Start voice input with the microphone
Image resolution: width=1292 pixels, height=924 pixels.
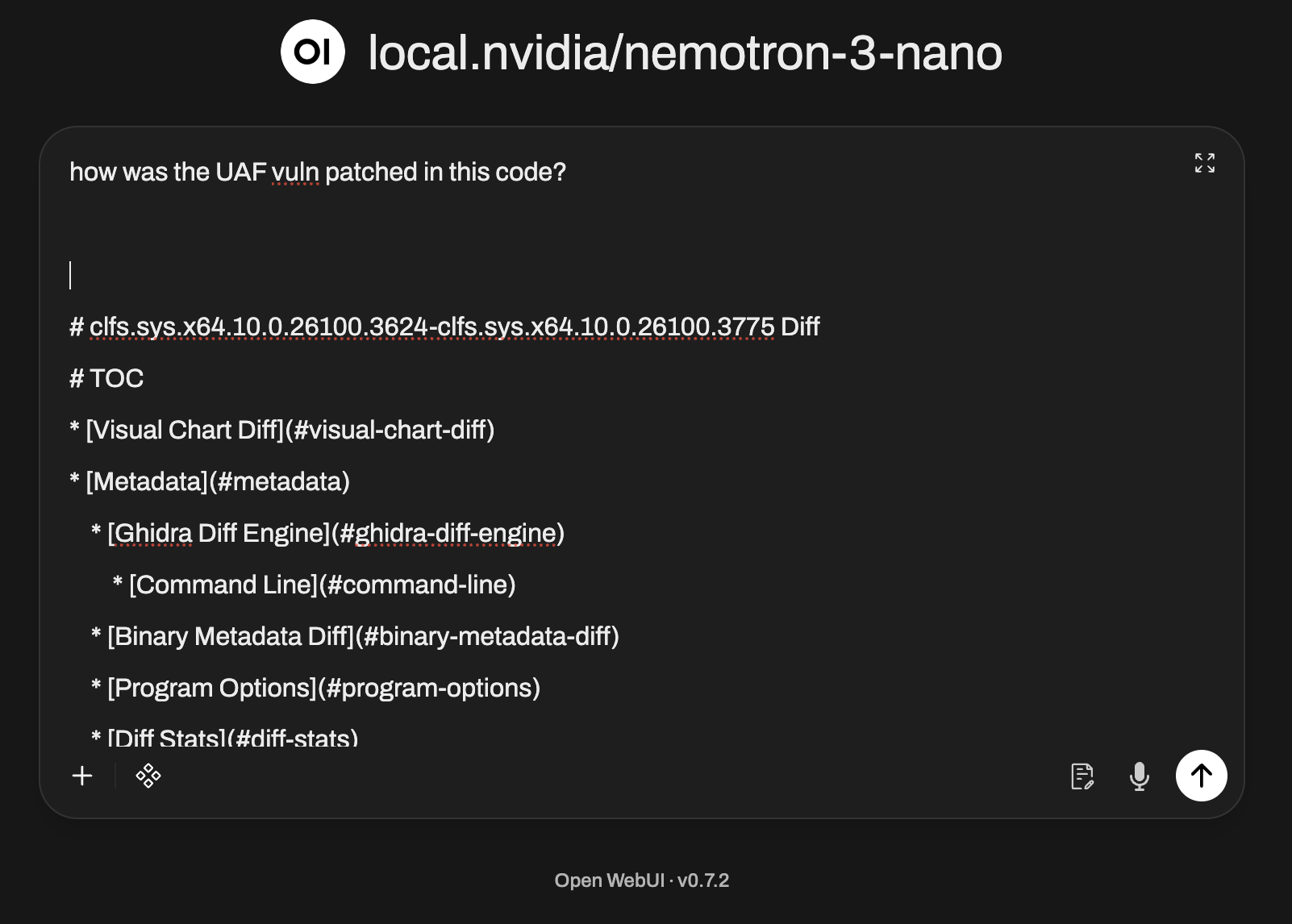click(x=1139, y=776)
